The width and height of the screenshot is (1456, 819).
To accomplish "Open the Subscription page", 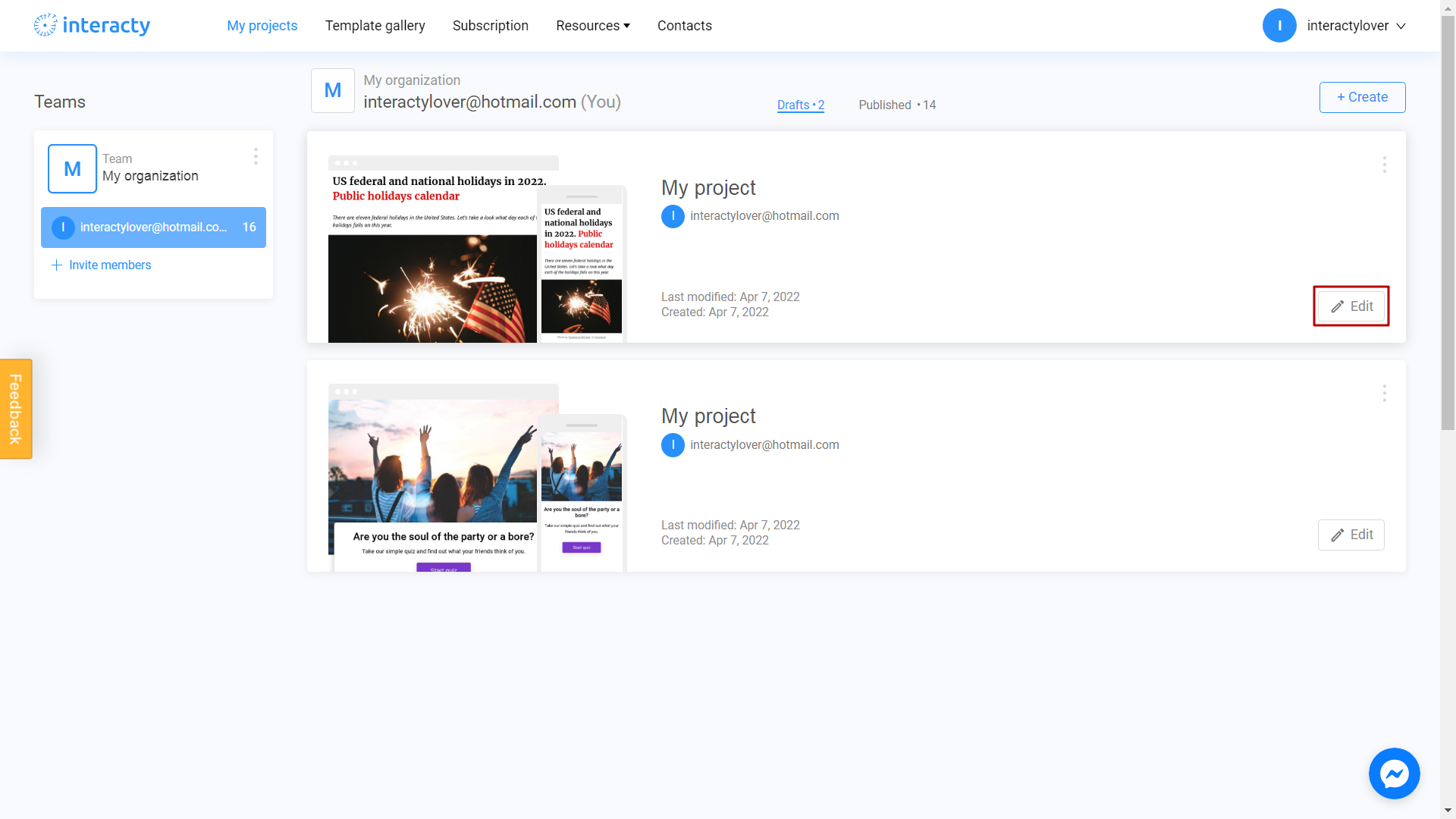I will (x=490, y=25).
